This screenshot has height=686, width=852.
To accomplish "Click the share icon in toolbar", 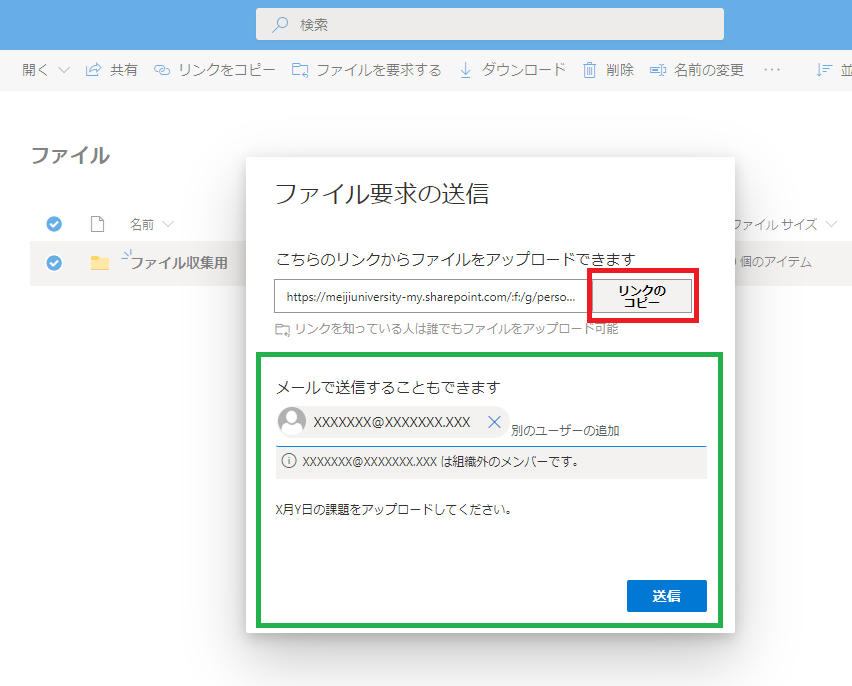I will click(94, 70).
